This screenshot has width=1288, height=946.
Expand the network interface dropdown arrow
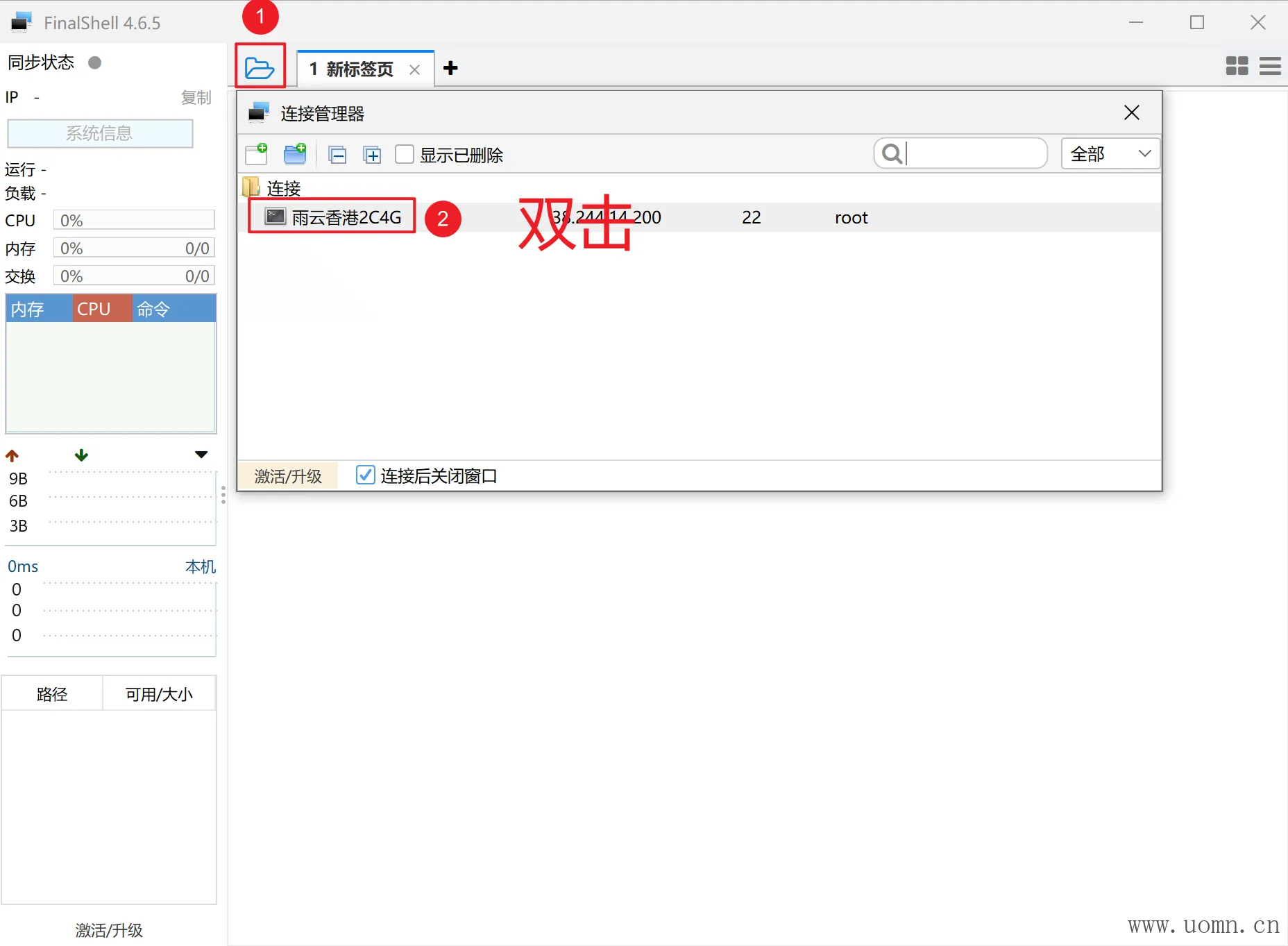coord(201,455)
